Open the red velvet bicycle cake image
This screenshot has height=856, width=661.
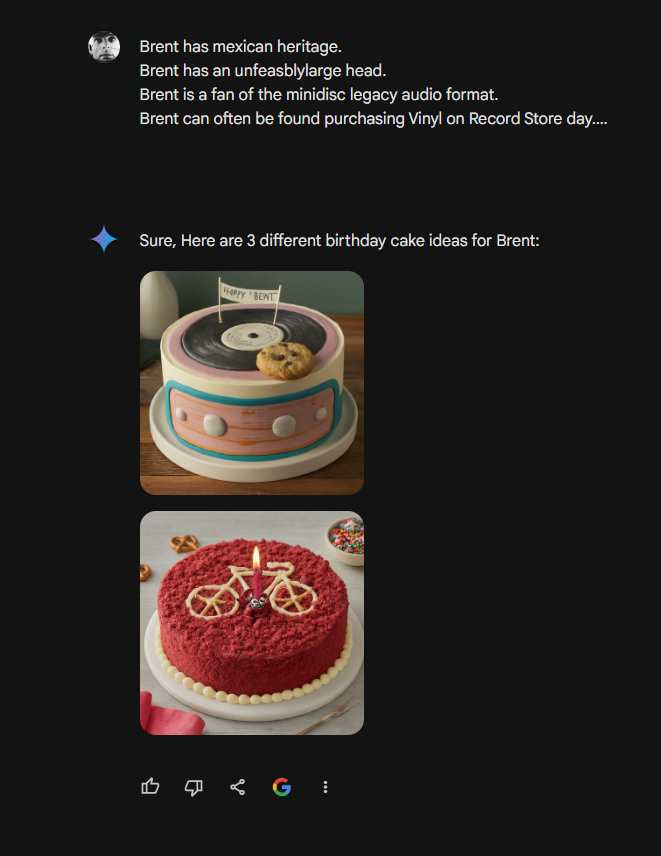252,623
